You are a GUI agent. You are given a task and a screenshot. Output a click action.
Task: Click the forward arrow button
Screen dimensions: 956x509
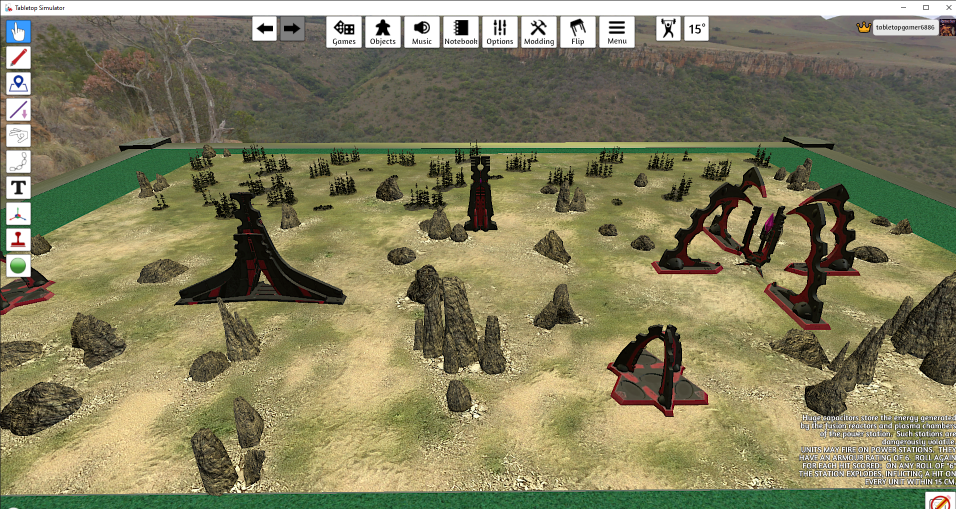[x=293, y=29]
